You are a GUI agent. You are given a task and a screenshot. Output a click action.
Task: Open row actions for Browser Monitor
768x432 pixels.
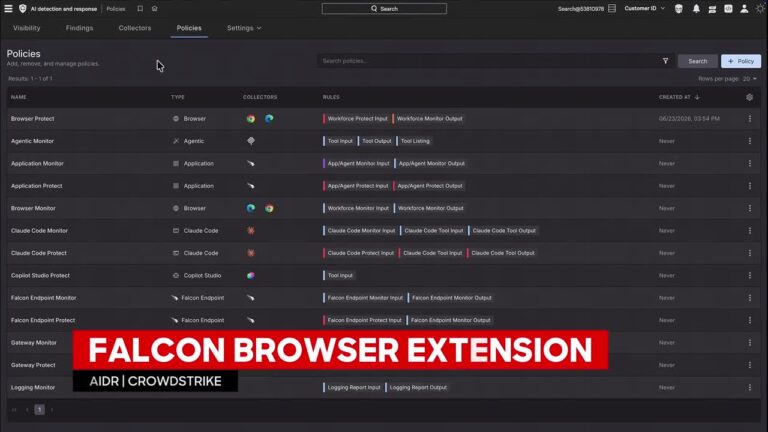point(749,208)
